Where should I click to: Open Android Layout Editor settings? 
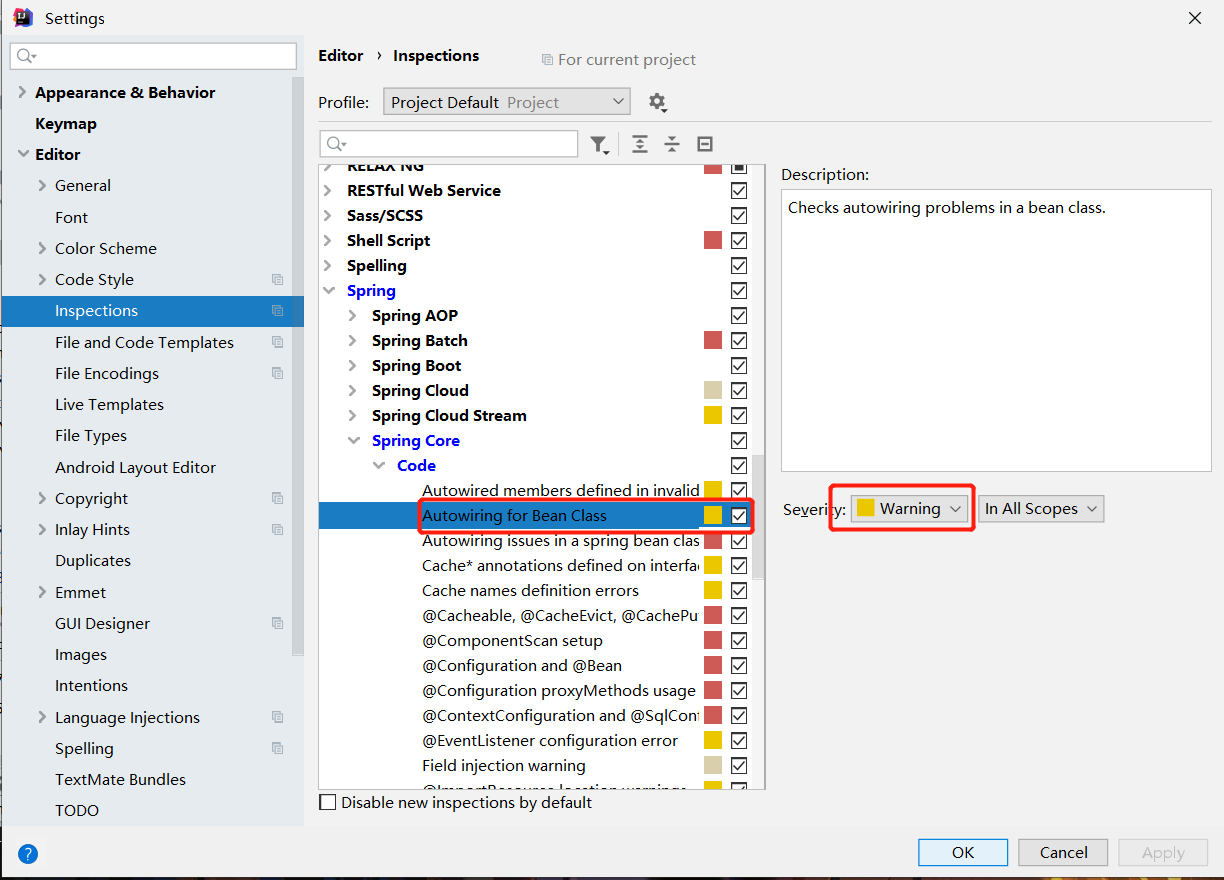pos(135,467)
